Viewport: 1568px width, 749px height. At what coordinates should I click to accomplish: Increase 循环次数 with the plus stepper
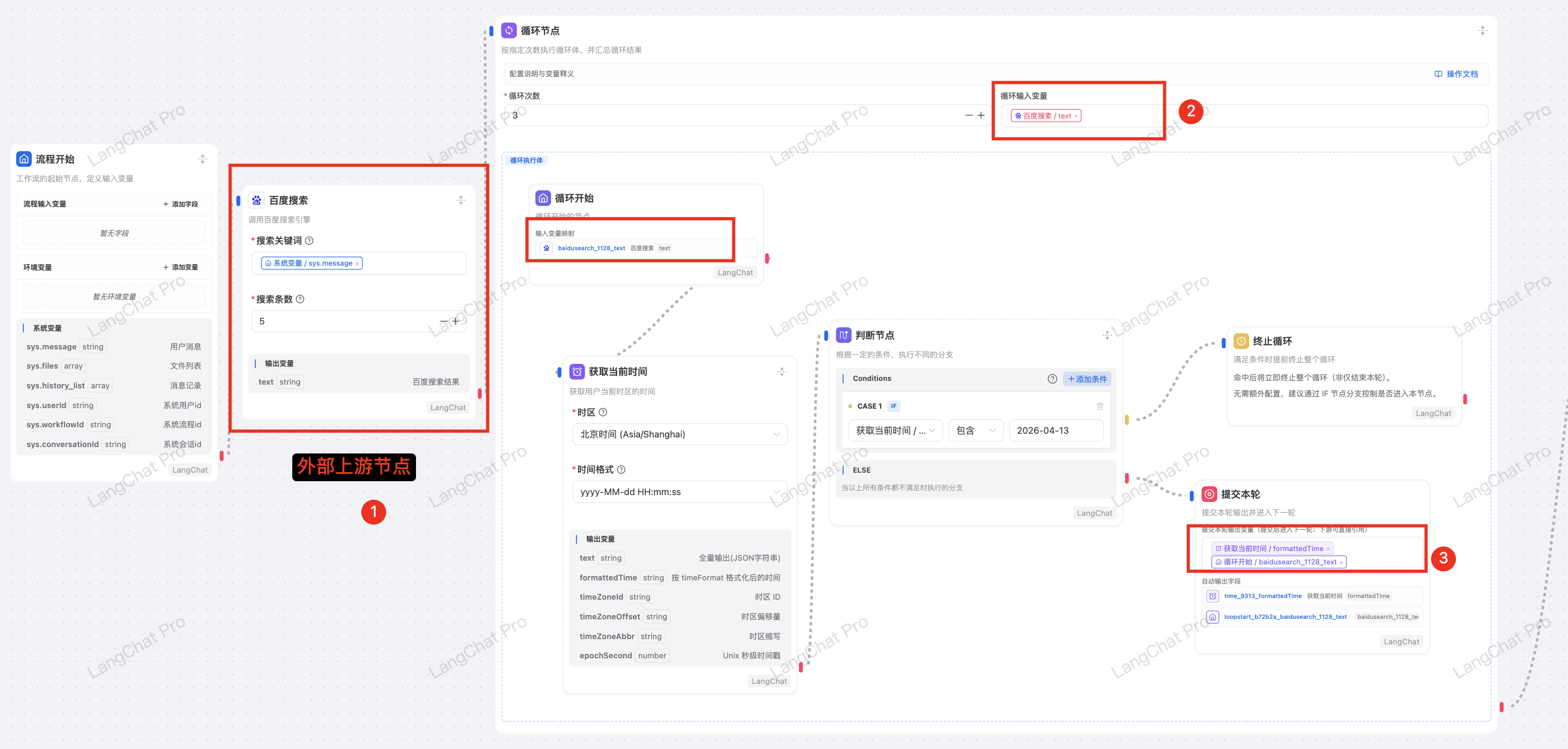pos(981,115)
